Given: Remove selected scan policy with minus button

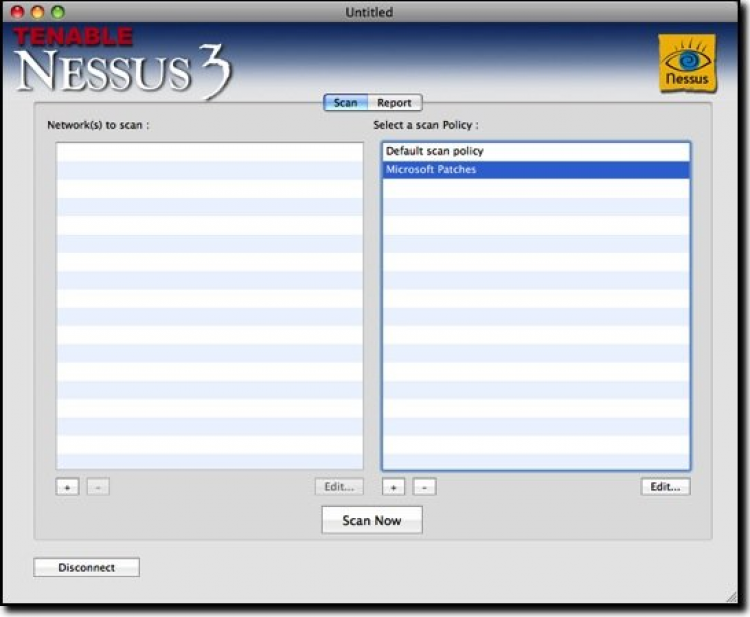Looking at the screenshot, I should tap(424, 487).
